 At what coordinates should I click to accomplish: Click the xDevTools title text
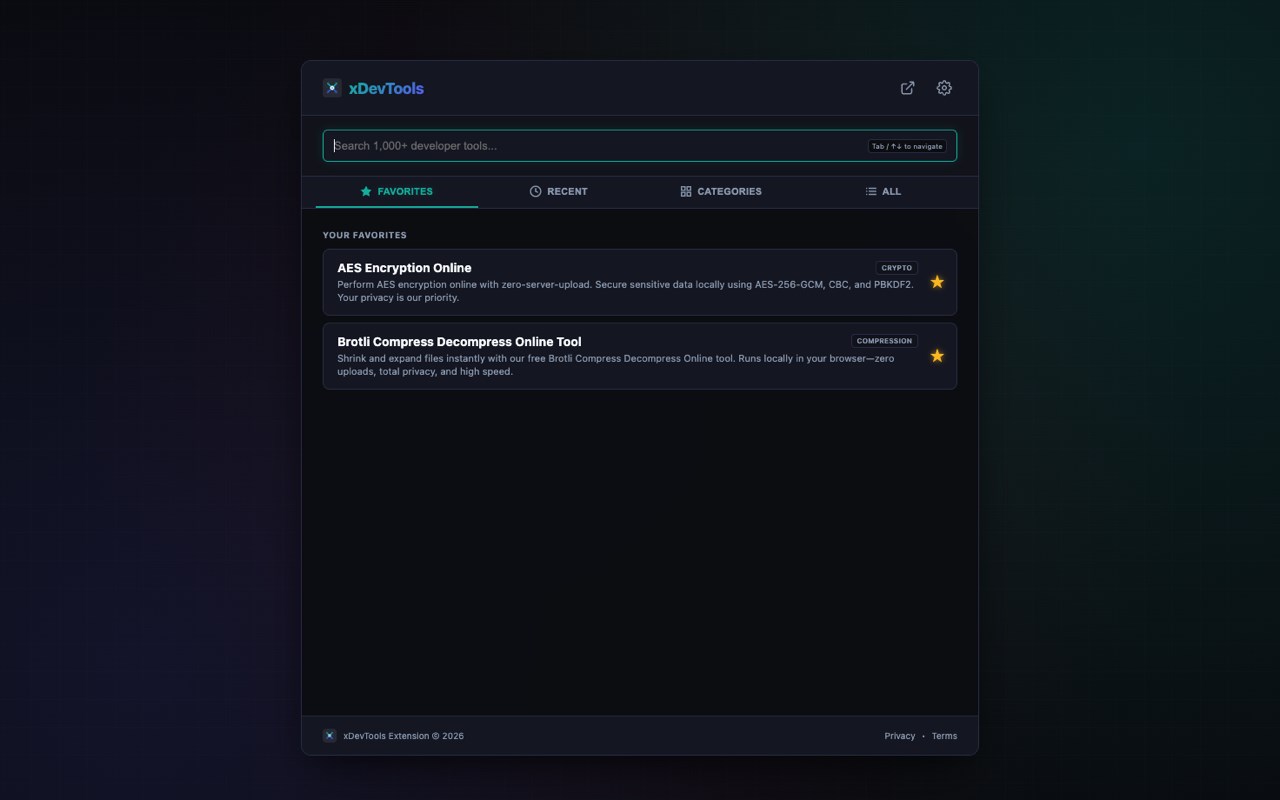386,88
